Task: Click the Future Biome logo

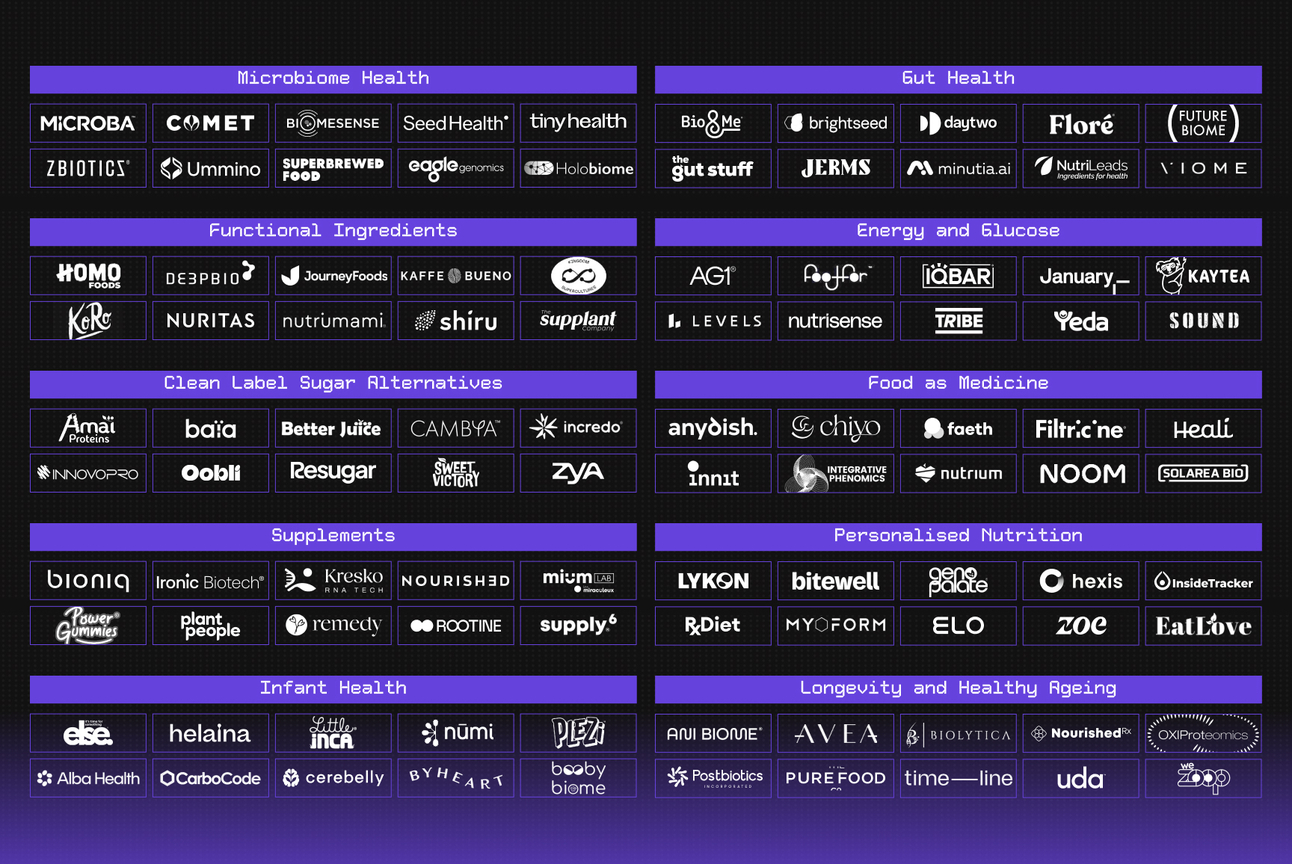Action: [x=1203, y=123]
